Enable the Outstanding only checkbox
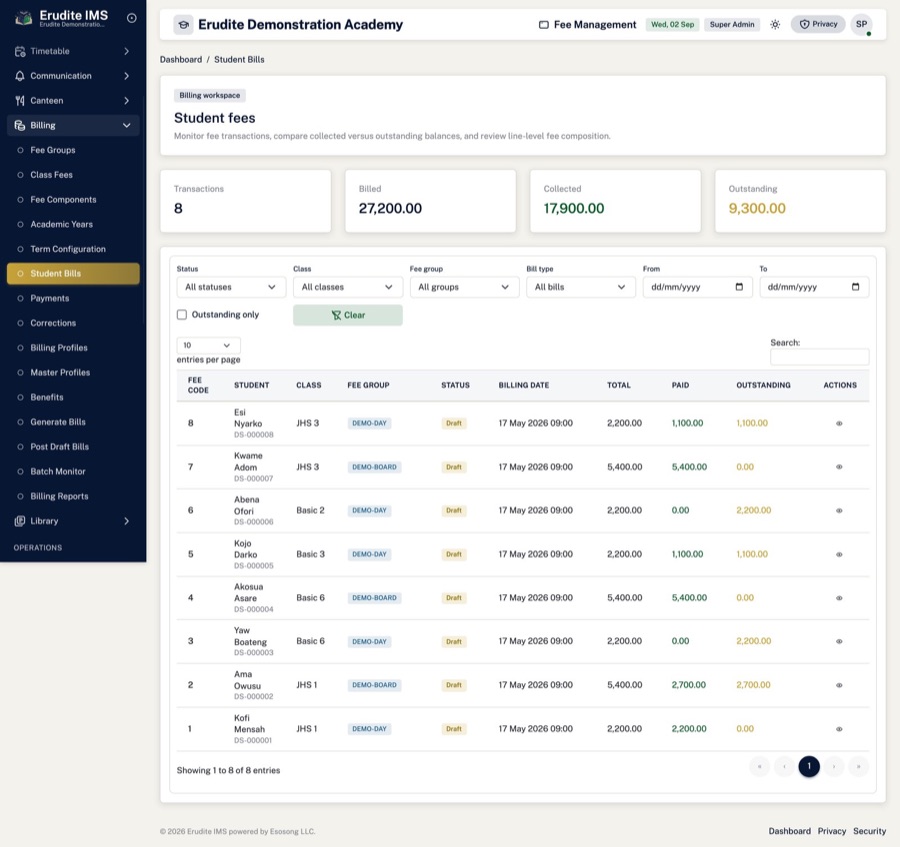 (182, 314)
